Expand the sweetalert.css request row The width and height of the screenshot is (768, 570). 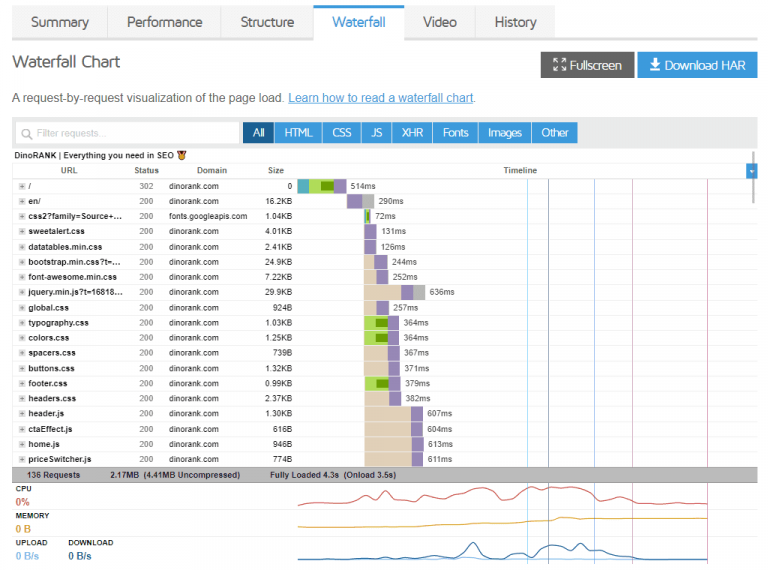(x=22, y=231)
